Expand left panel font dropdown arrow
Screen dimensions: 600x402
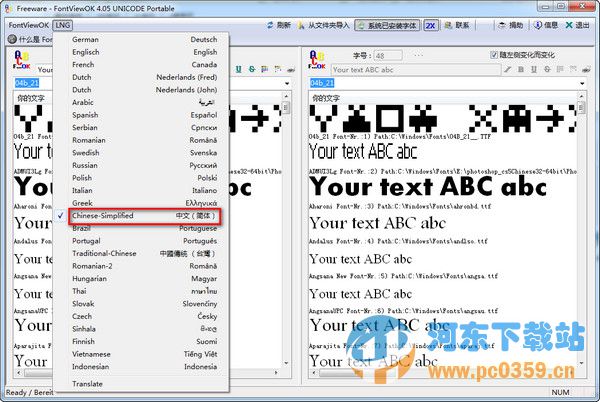[287, 83]
